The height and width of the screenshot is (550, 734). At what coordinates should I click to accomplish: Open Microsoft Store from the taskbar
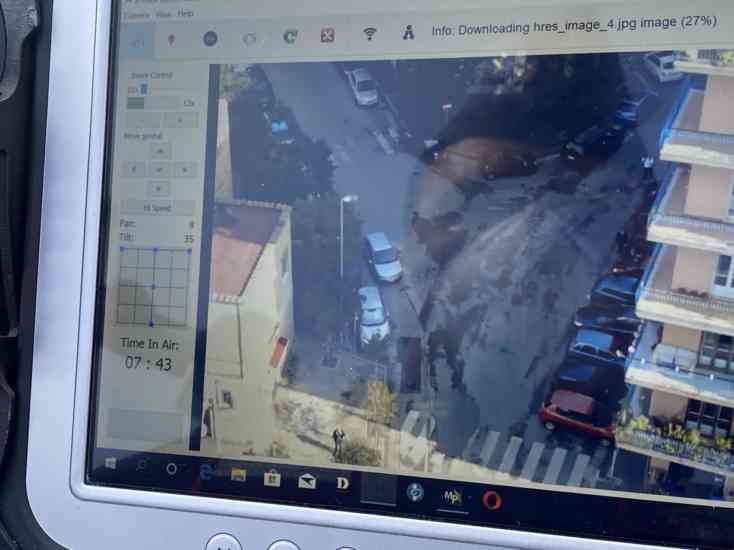pyautogui.click(x=272, y=478)
